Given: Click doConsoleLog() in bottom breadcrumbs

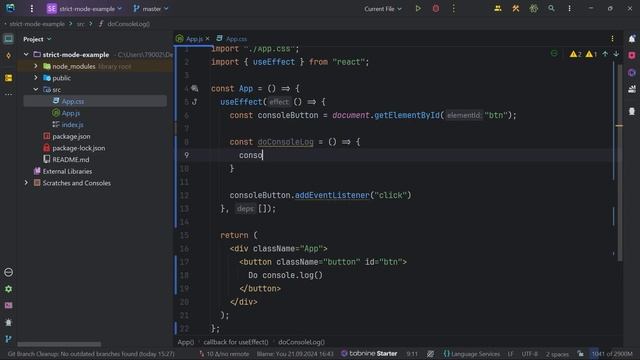Looking at the screenshot, I should coord(301,342).
